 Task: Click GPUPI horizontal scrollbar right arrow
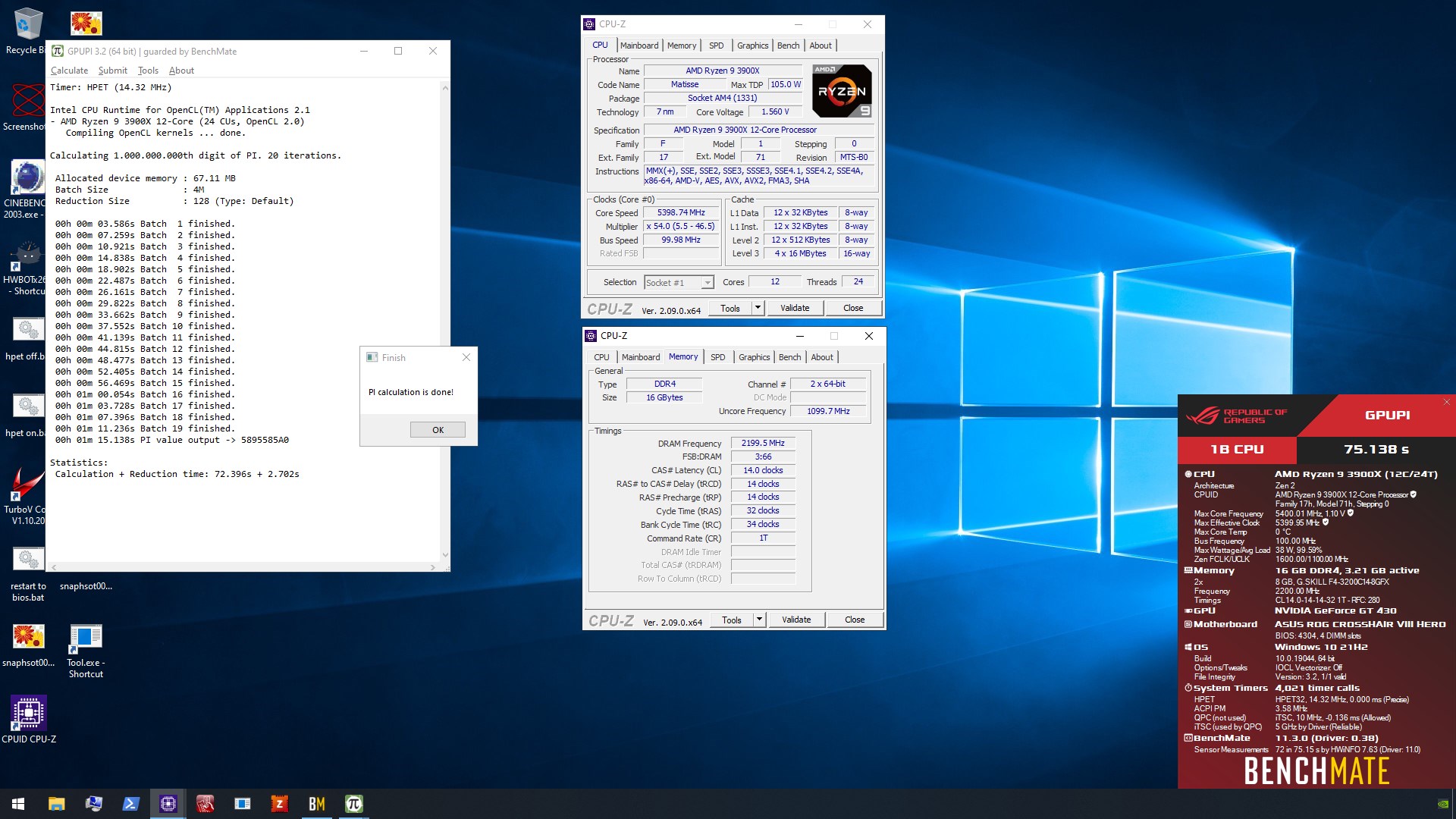point(433,567)
